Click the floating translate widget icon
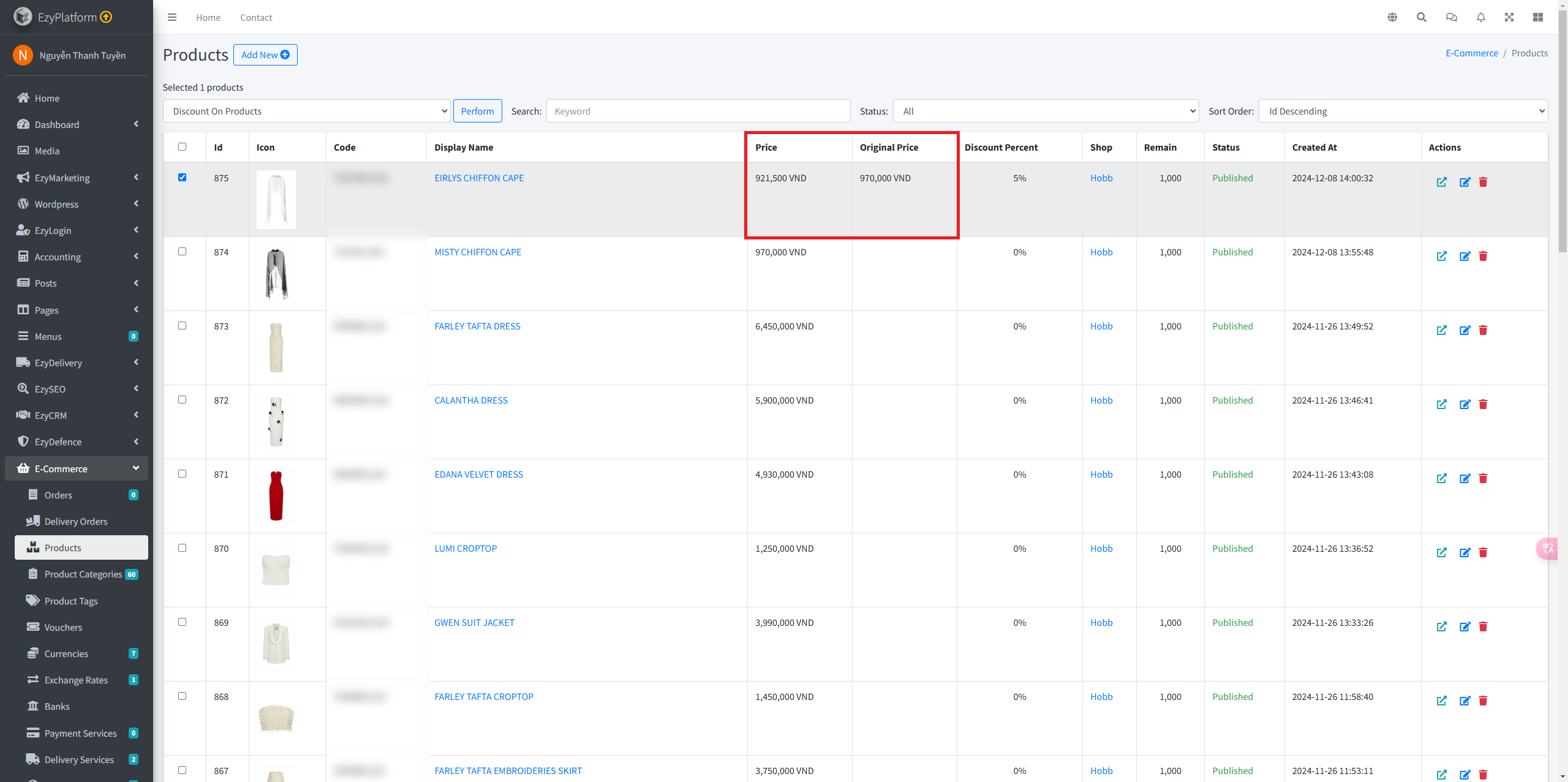Viewport: 1568px width, 782px height. 1548,548
